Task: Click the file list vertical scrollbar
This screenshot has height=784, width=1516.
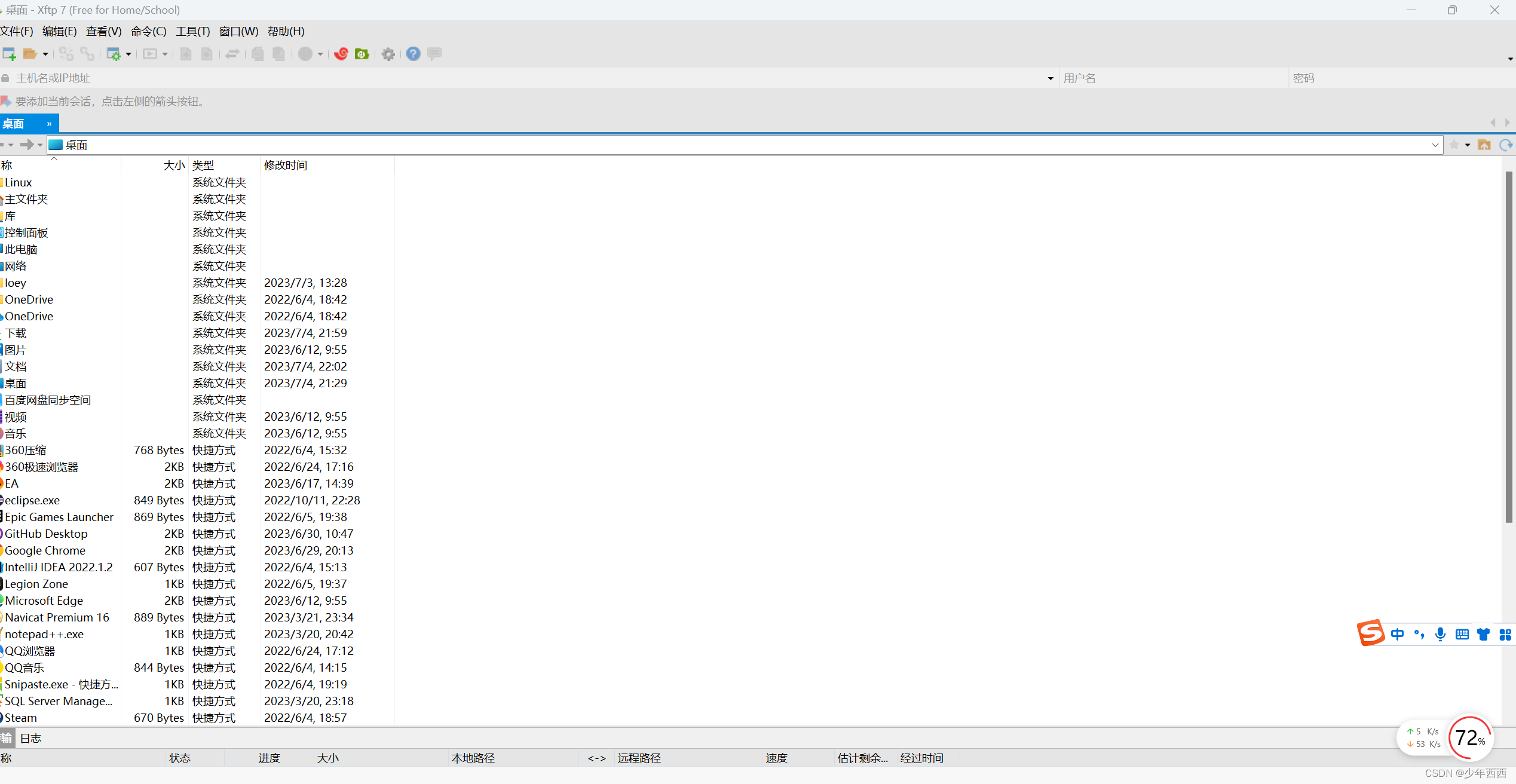Action: (x=1508, y=347)
